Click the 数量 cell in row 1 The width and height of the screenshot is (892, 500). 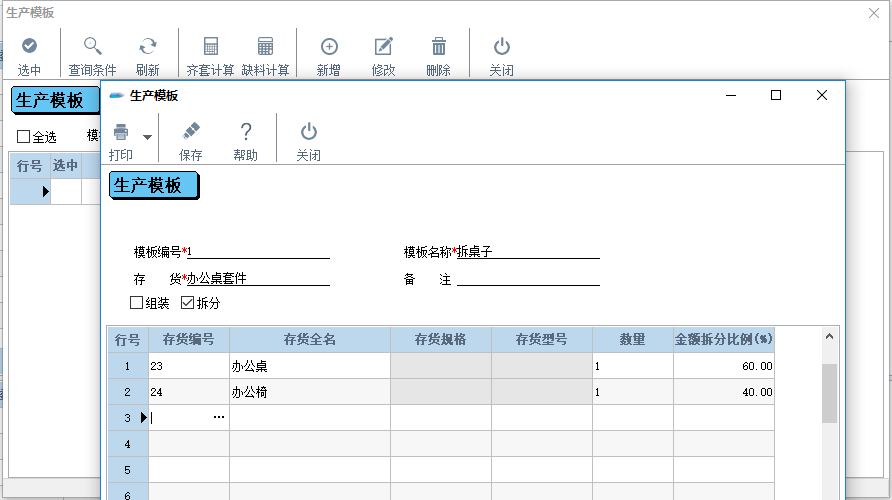click(x=633, y=366)
